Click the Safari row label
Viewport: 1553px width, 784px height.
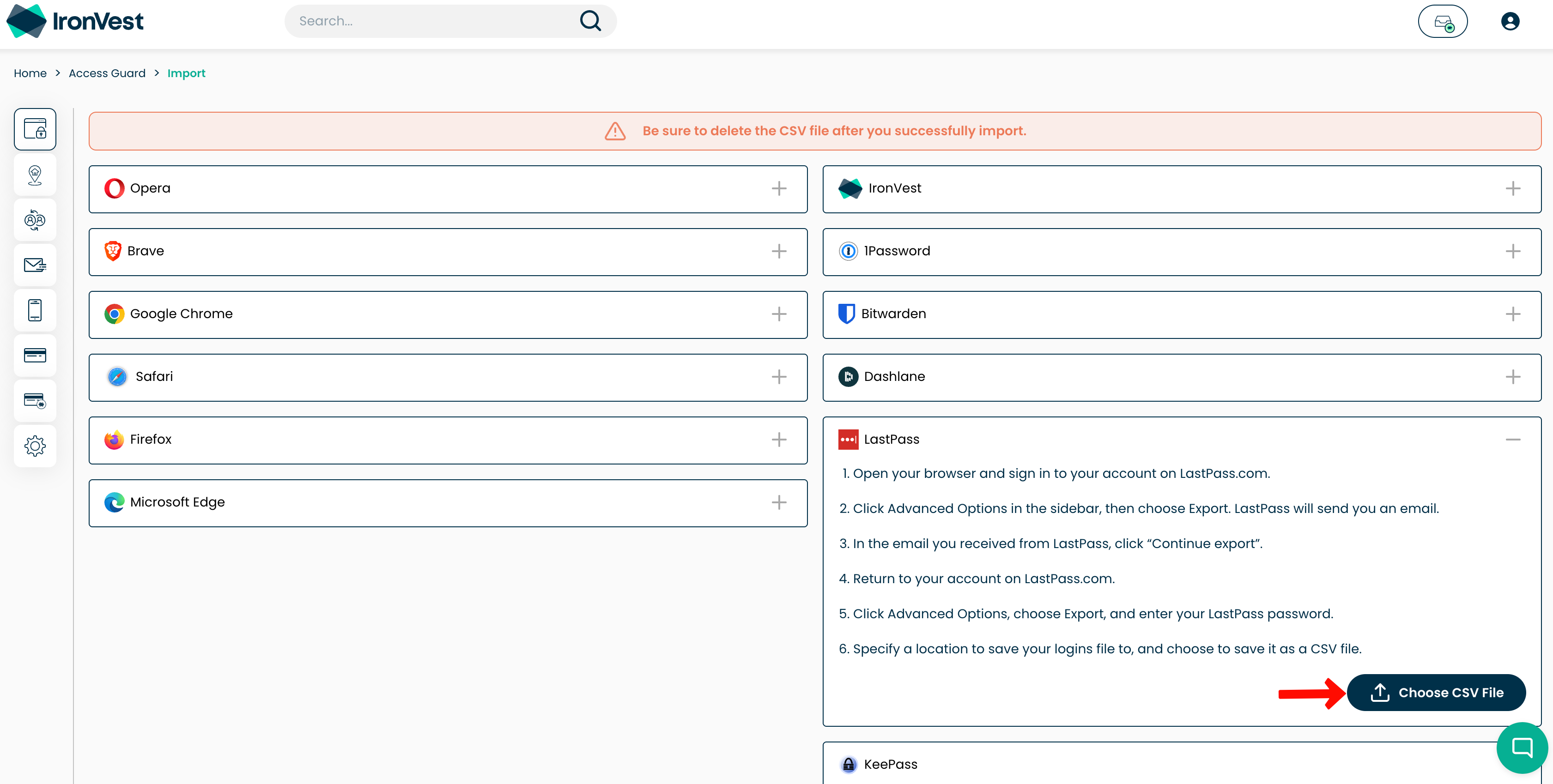click(x=154, y=377)
